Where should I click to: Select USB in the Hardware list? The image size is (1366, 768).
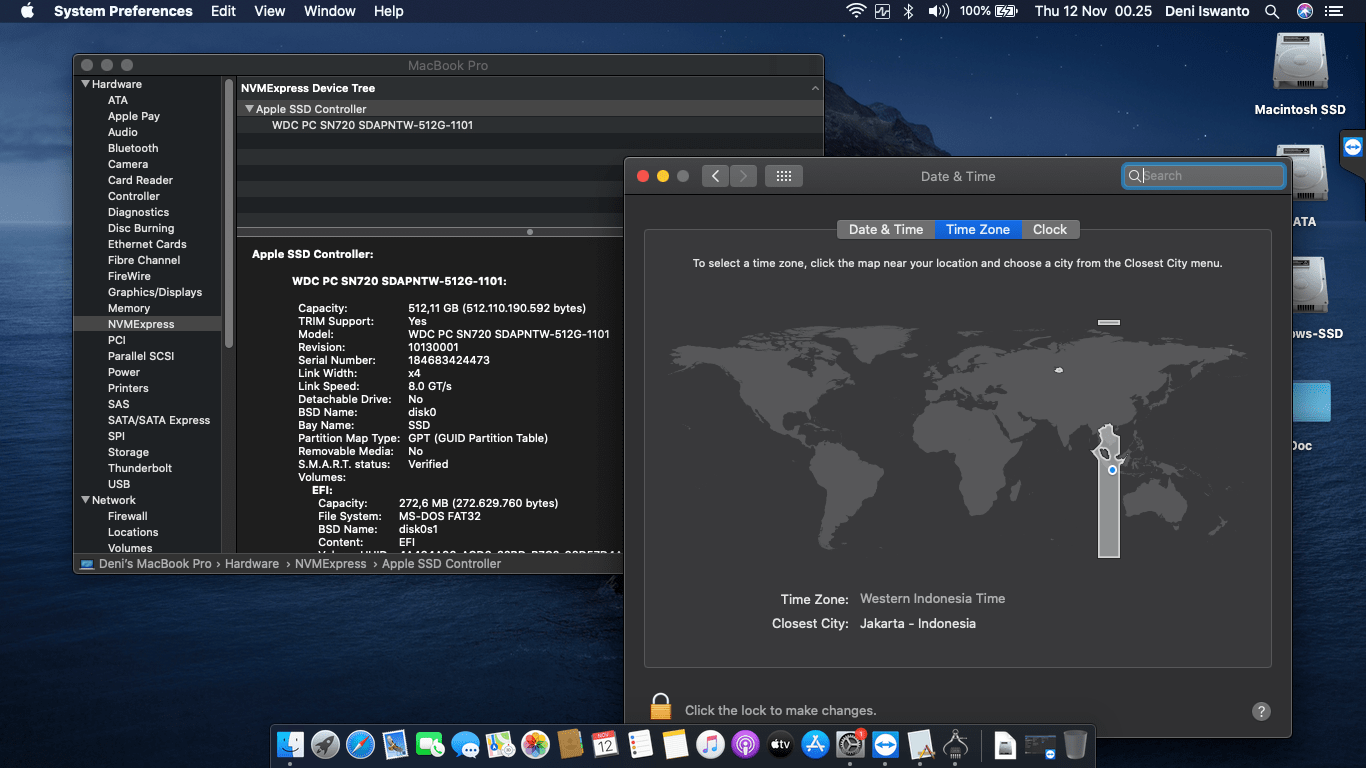(x=119, y=484)
